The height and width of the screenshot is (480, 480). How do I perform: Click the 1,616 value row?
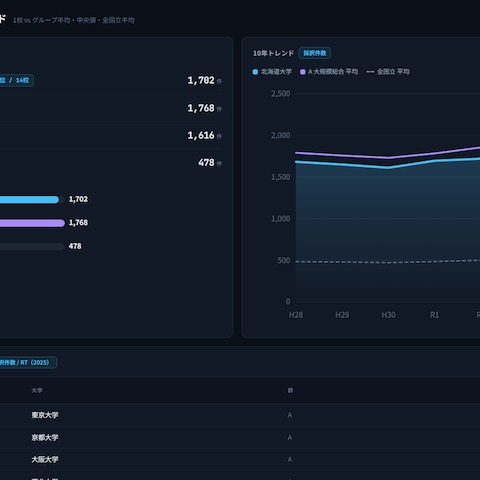[x=112, y=135]
